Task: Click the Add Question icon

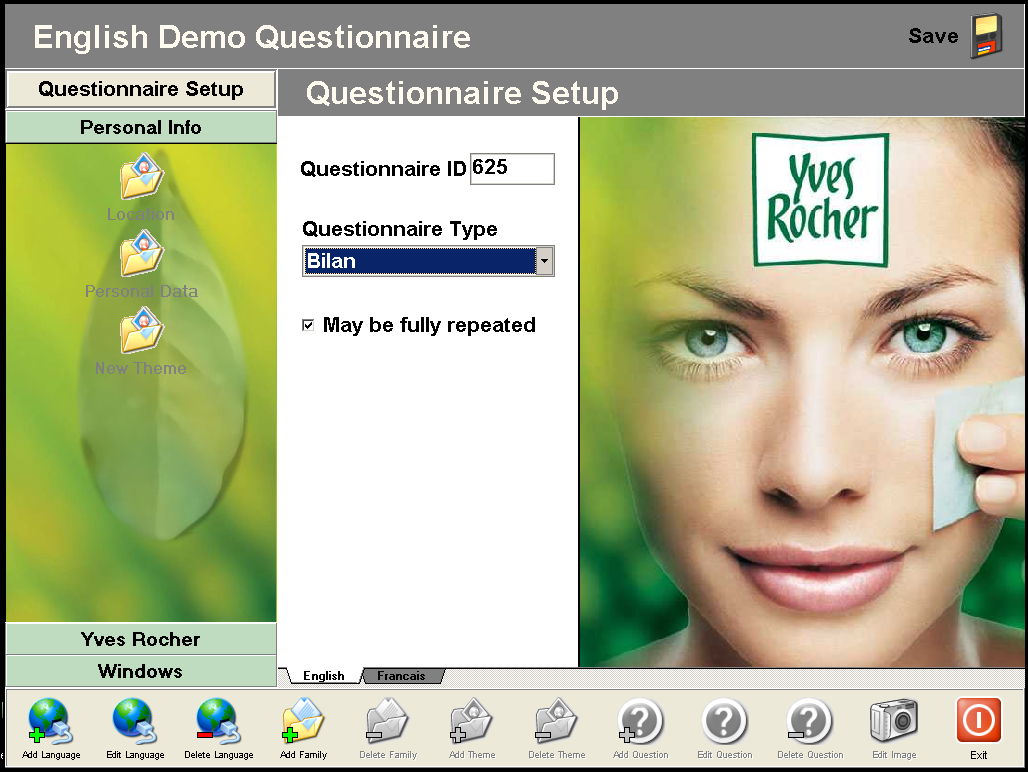Action: pyautogui.click(x=640, y=721)
